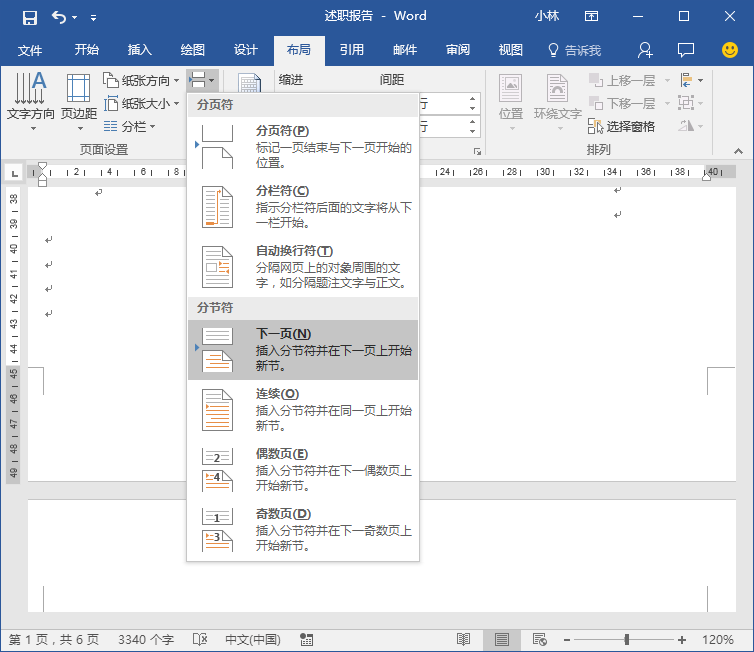Click page count '第 1 页, 共 6 页'

click(x=54, y=639)
